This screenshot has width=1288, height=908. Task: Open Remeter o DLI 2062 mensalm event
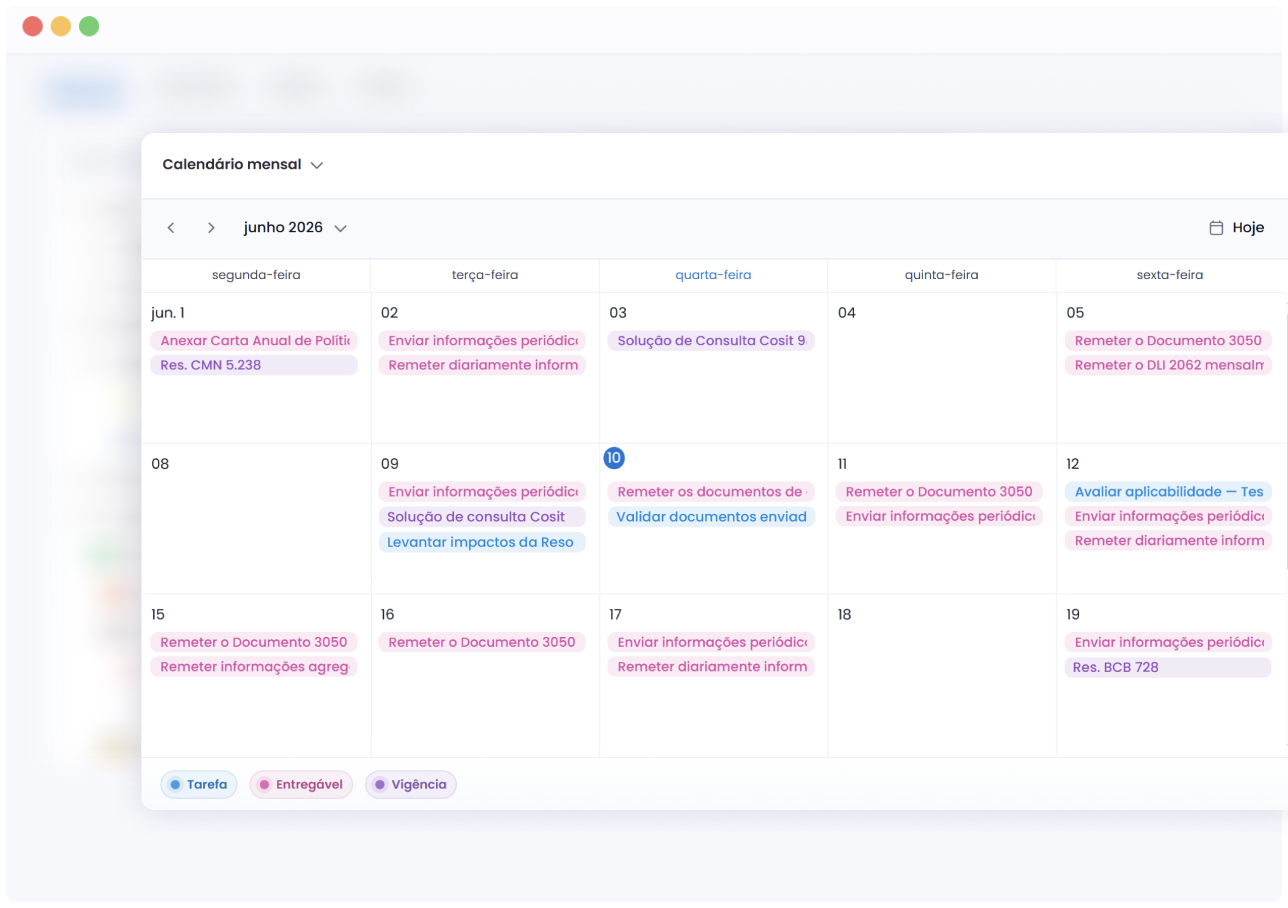click(x=1168, y=365)
